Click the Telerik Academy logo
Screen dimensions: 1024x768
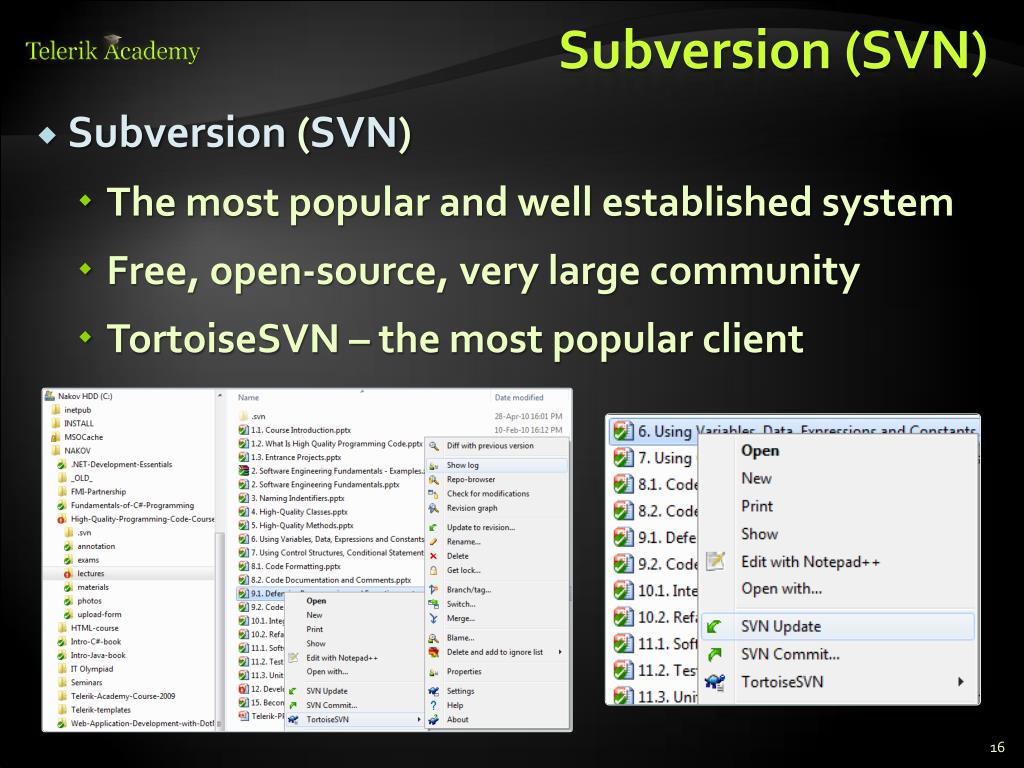click(x=112, y=50)
